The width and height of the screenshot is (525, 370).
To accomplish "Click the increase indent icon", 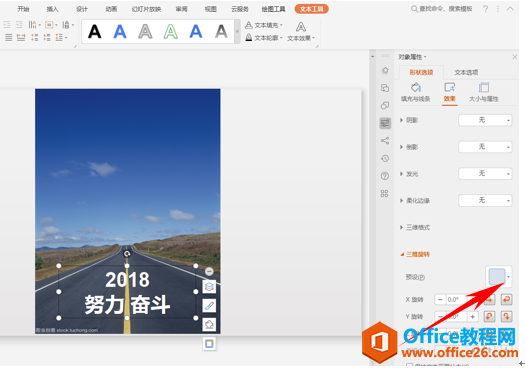I will click(19, 24).
